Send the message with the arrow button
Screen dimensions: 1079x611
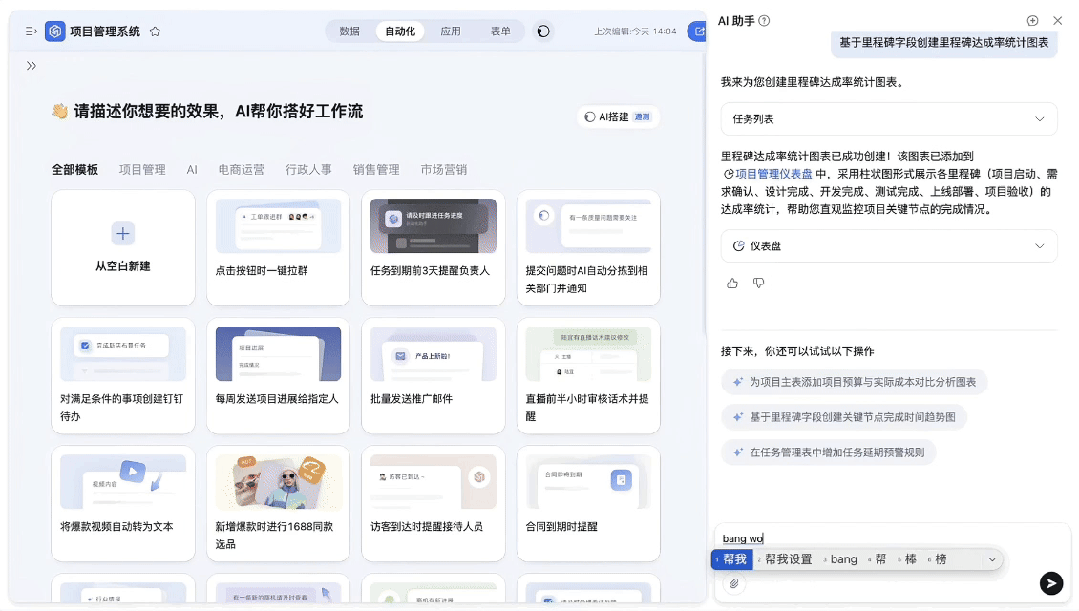tap(1050, 583)
